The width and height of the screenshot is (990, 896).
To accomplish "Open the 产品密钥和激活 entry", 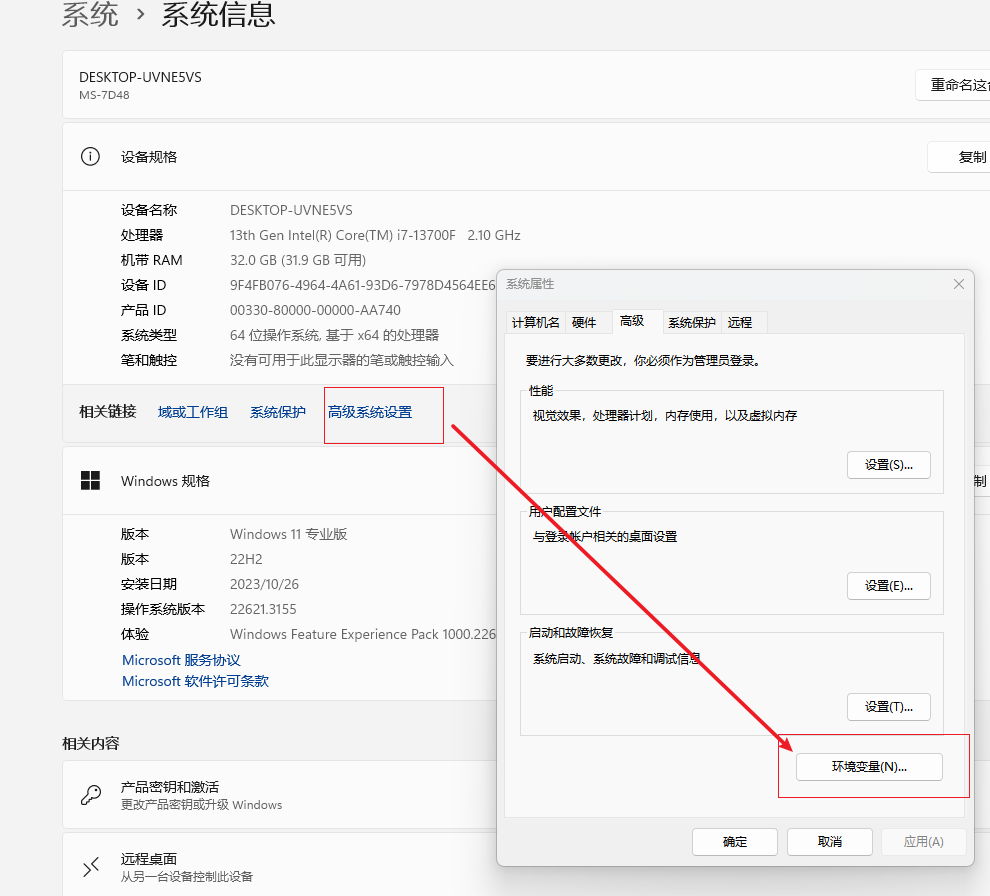I will (x=279, y=794).
